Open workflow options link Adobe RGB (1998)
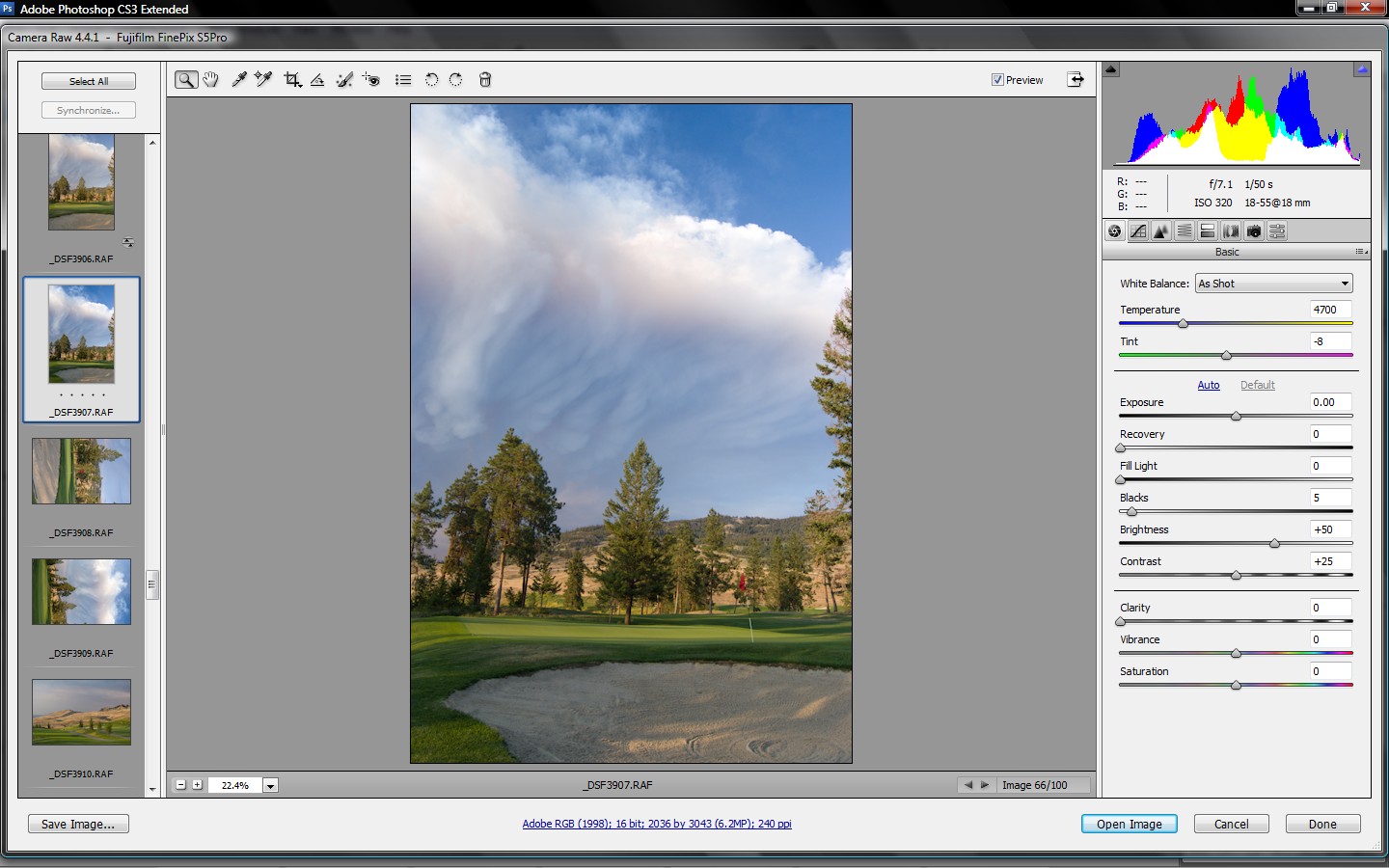Screen dimensions: 1389x868 657,824
